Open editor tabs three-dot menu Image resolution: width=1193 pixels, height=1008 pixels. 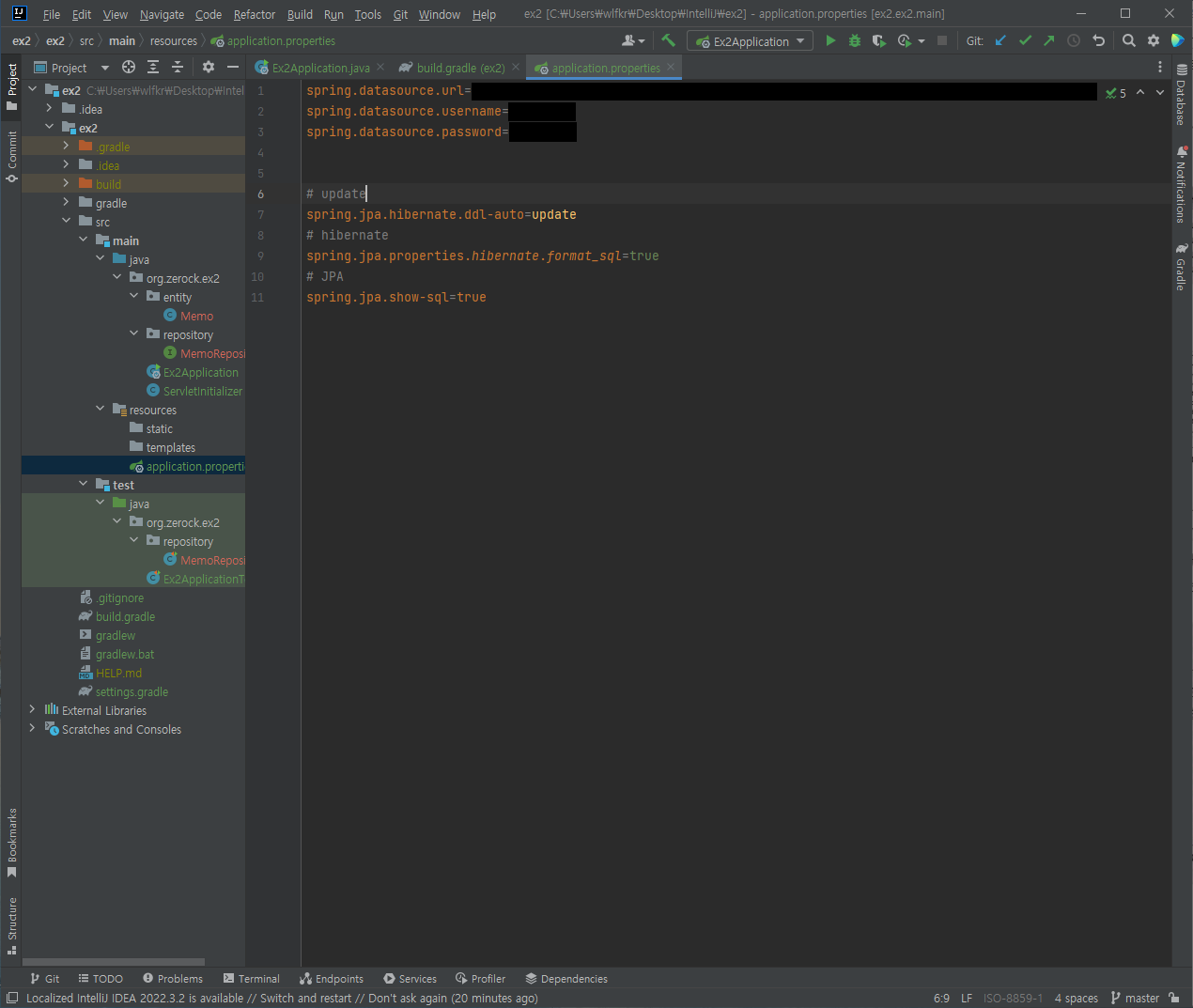click(x=1160, y=67)
